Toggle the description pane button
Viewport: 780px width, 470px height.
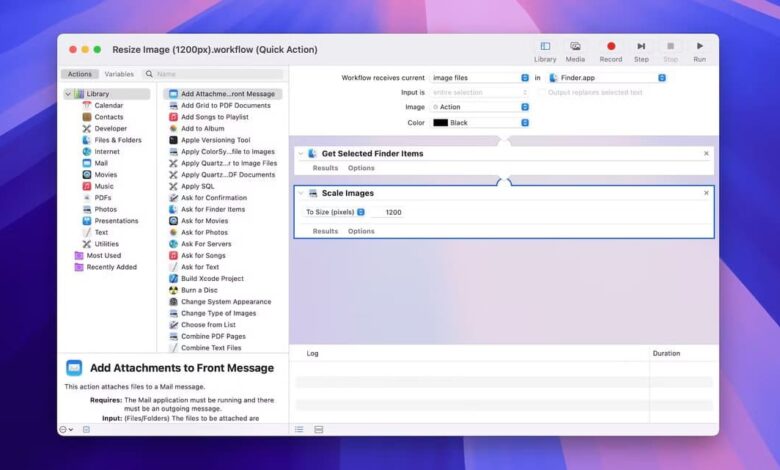coord(86,429)
